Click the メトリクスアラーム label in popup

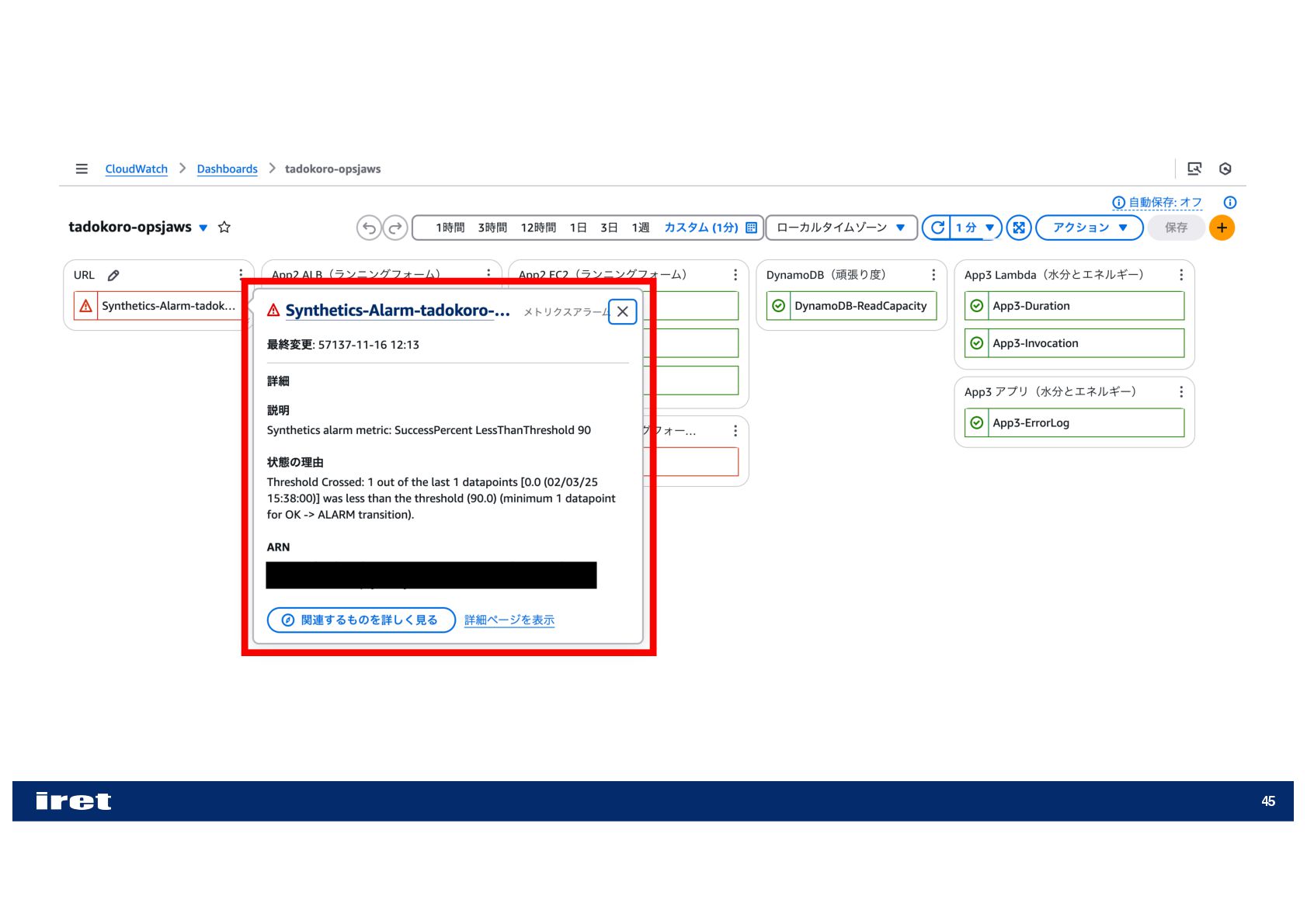[x=566, y=312]
